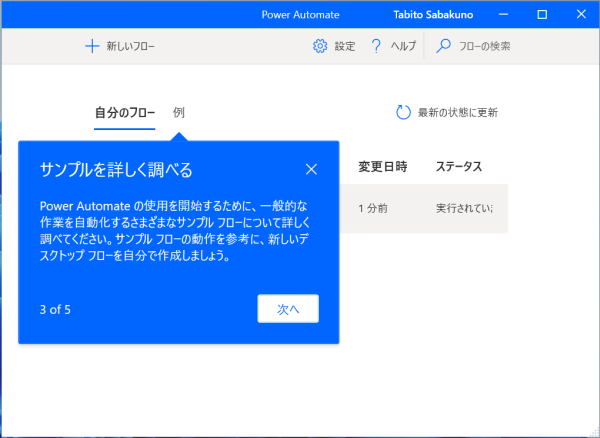This screenshot has width=600, height=438.
Task: Close the Power Automate window
Action: pos(581,15)
